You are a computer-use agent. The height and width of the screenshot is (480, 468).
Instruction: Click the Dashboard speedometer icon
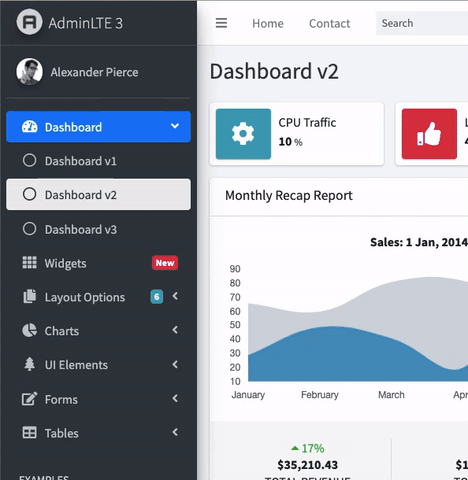tap(30, 127)
